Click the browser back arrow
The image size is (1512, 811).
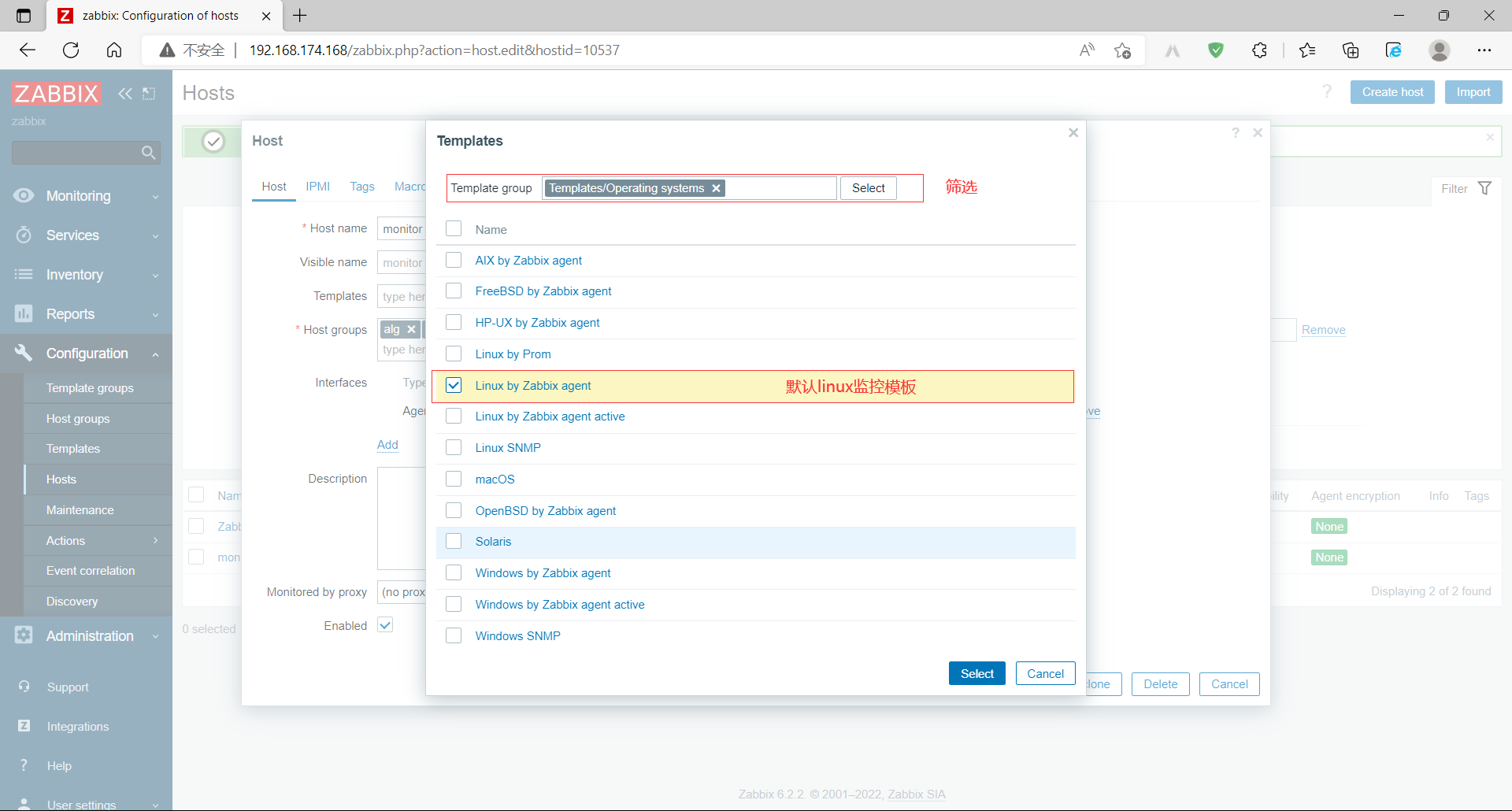(x=28, y=50)
